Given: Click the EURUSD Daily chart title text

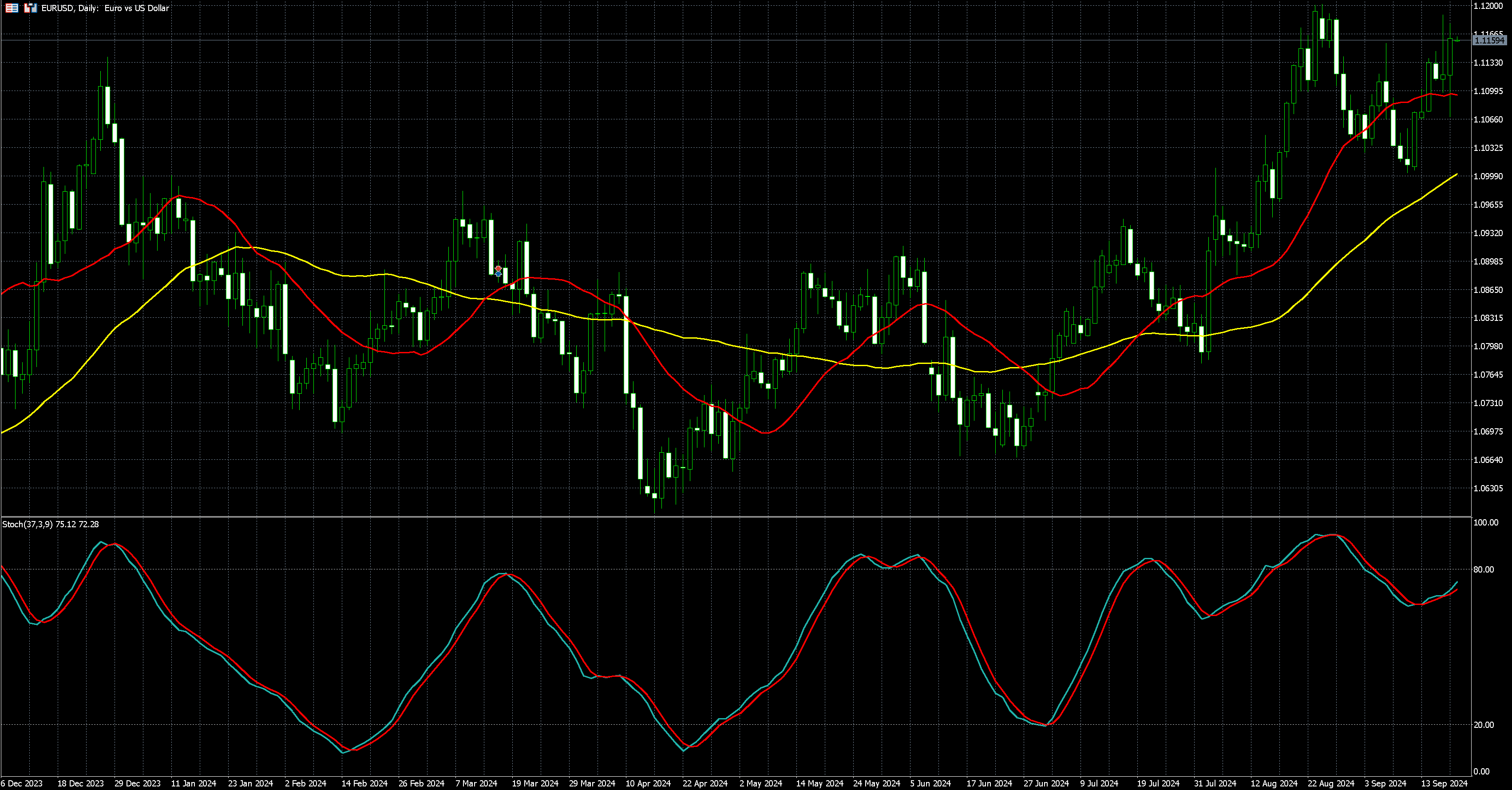Looking at the screenshot, I should point(105,8).
